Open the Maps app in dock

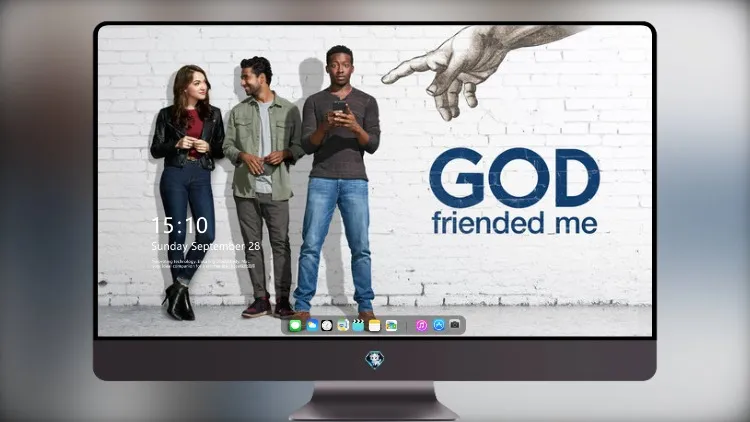click(x=342, y=326)
